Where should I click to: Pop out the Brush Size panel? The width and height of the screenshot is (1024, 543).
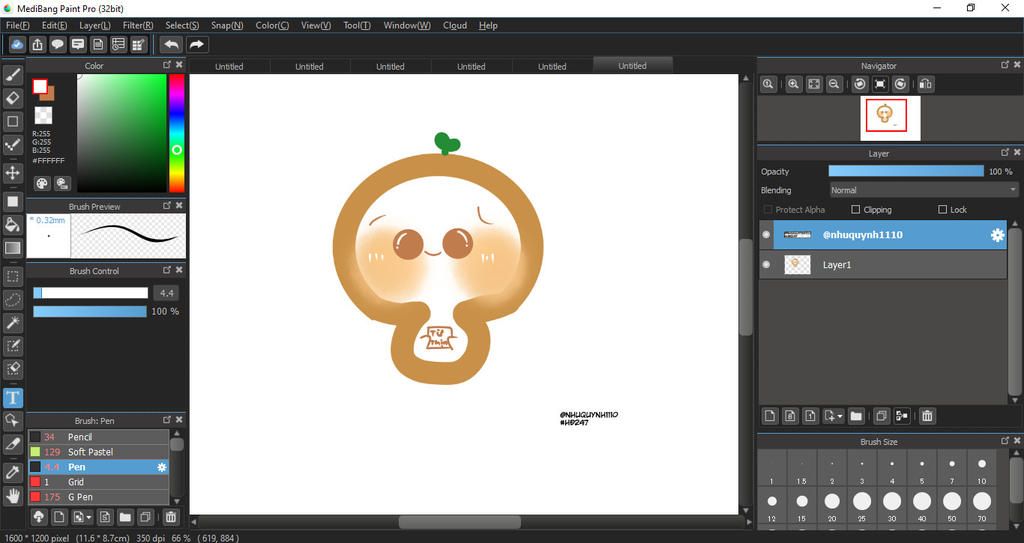[x=1005, y=441]
